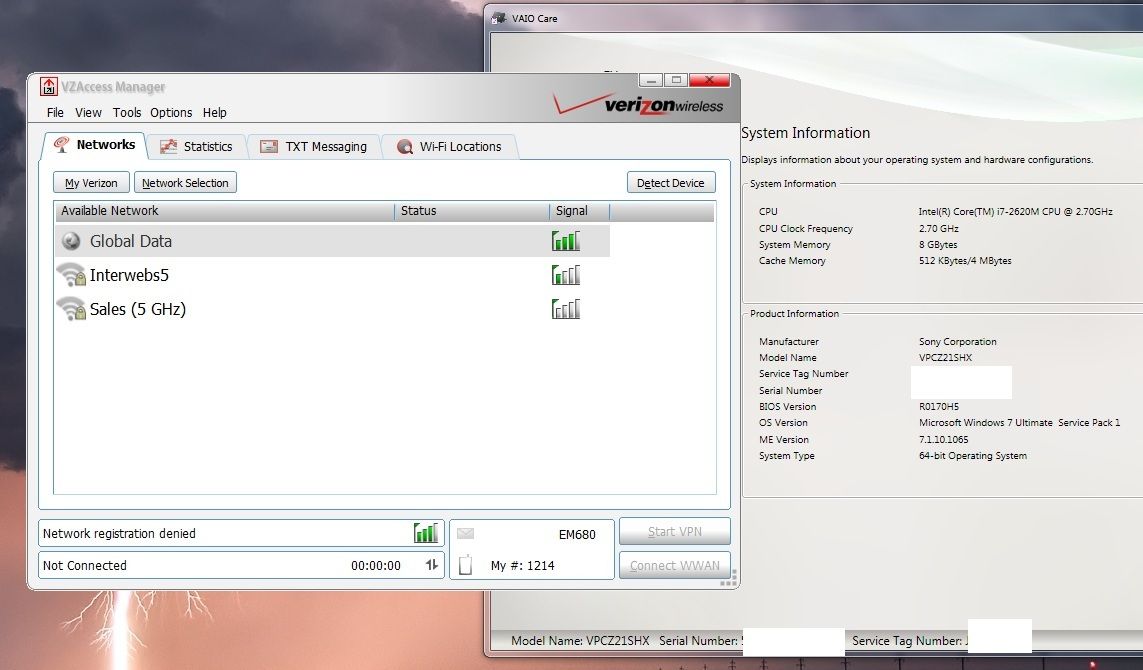1143x670 pixels.
Task: Click the Sales (5 GHz) Wi-Fi lock icon
Action: coord(71,309)
